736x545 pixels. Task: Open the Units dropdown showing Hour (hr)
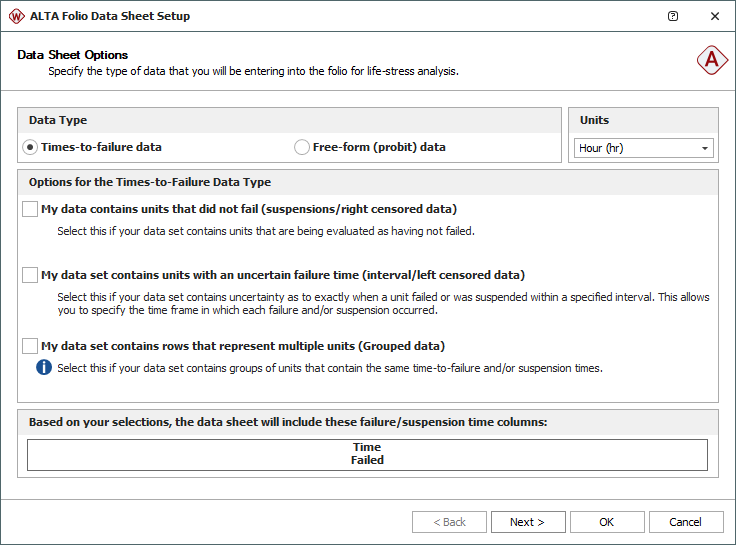click(x=643, y=148)
